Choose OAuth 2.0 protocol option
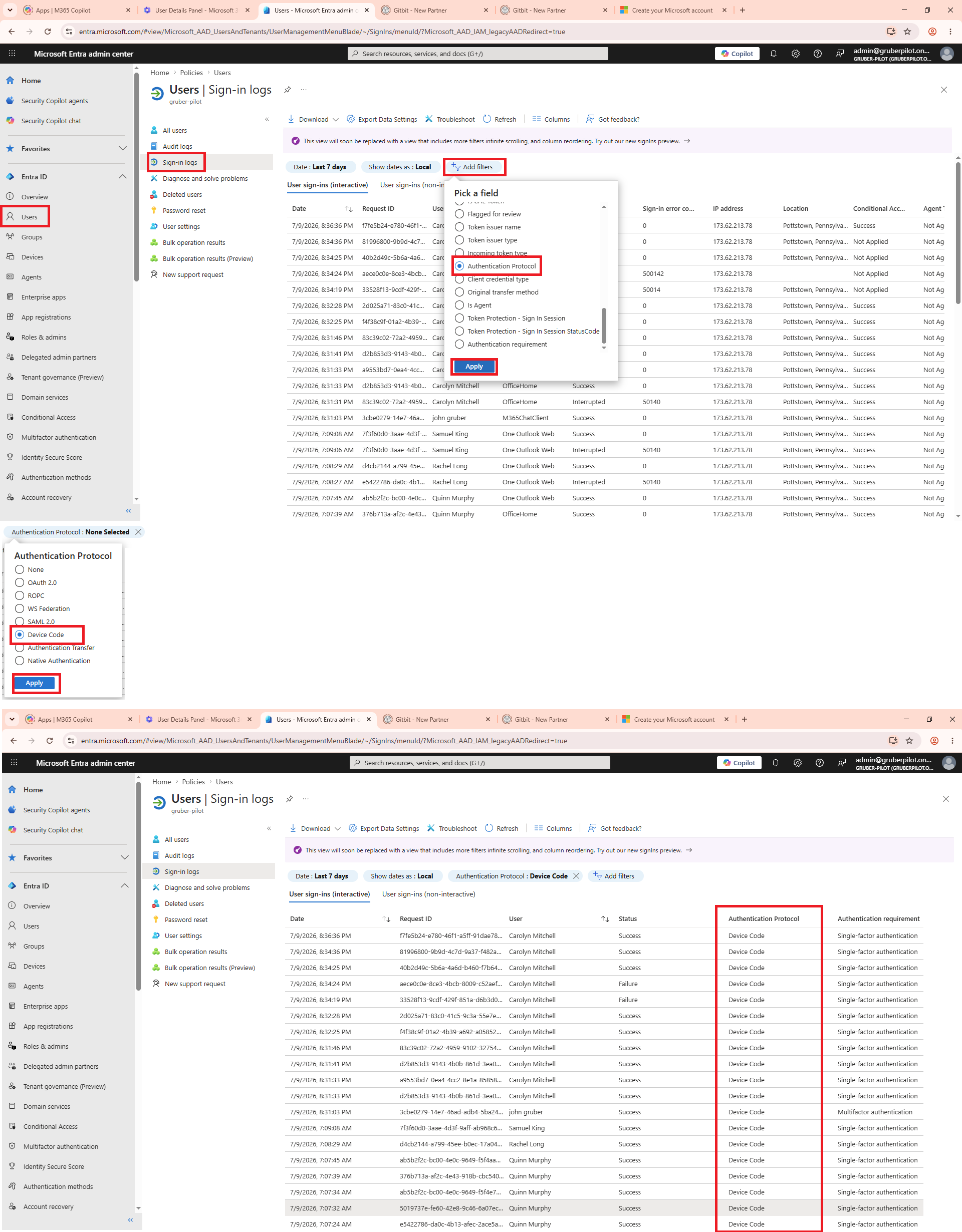This screenshot has height=1232, width=962. click(36, 583)
